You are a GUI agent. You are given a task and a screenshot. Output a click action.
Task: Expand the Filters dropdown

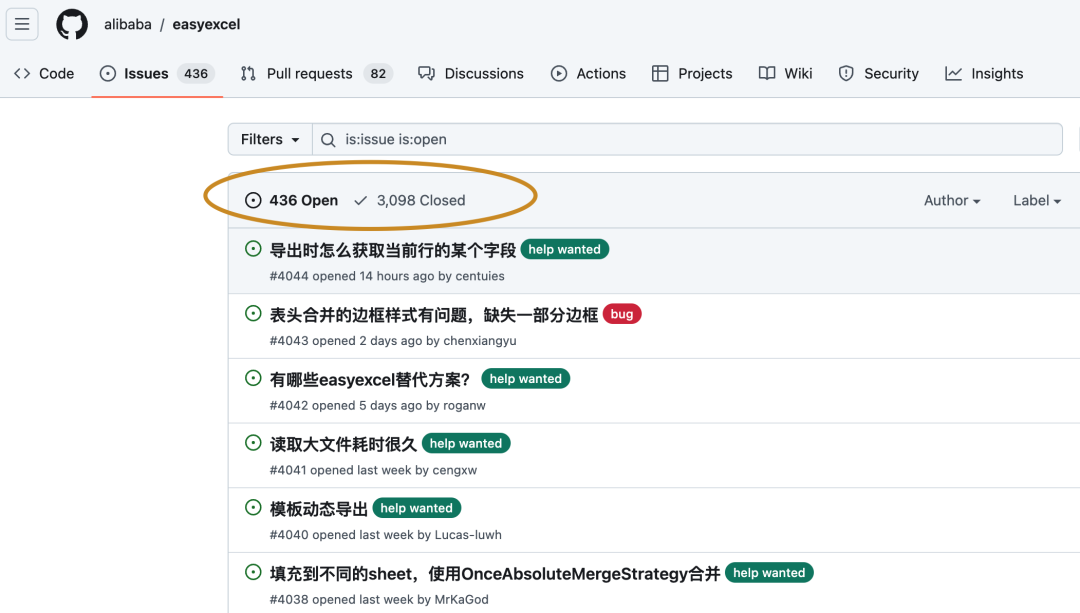coord(270,139)
